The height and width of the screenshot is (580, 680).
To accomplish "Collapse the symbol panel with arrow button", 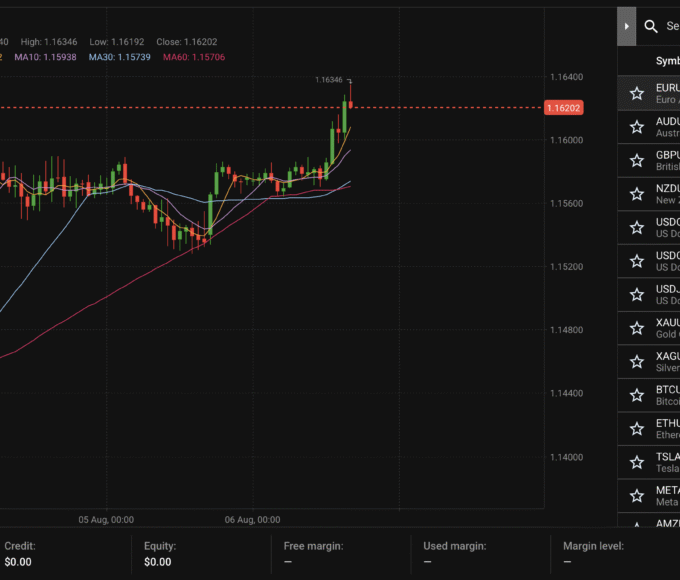I will (x=627, y=26).
